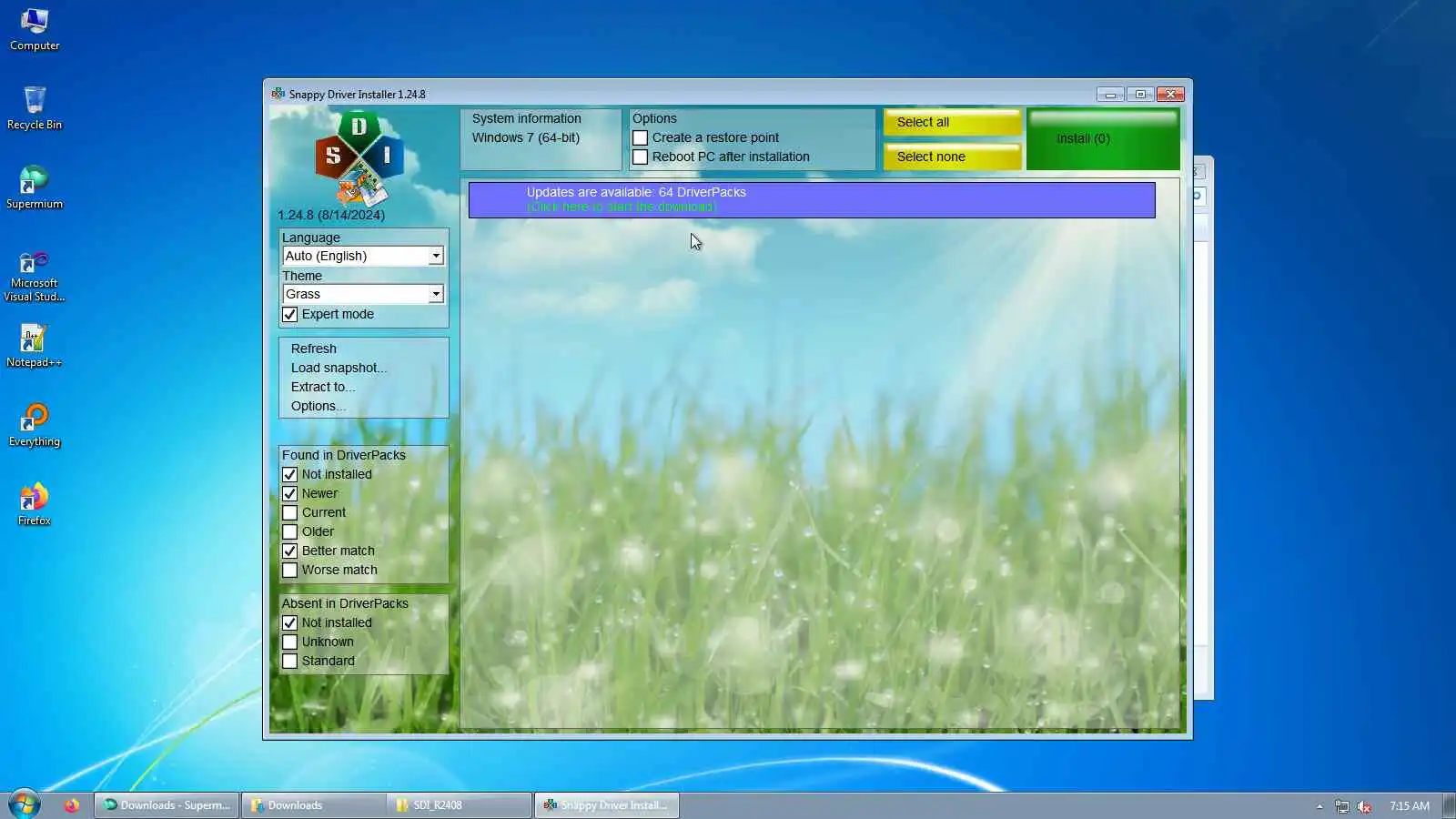Click the yellow Select all button
Image resolution: width=1456 pixels, height=819 pixels.
tap(952, 122)
